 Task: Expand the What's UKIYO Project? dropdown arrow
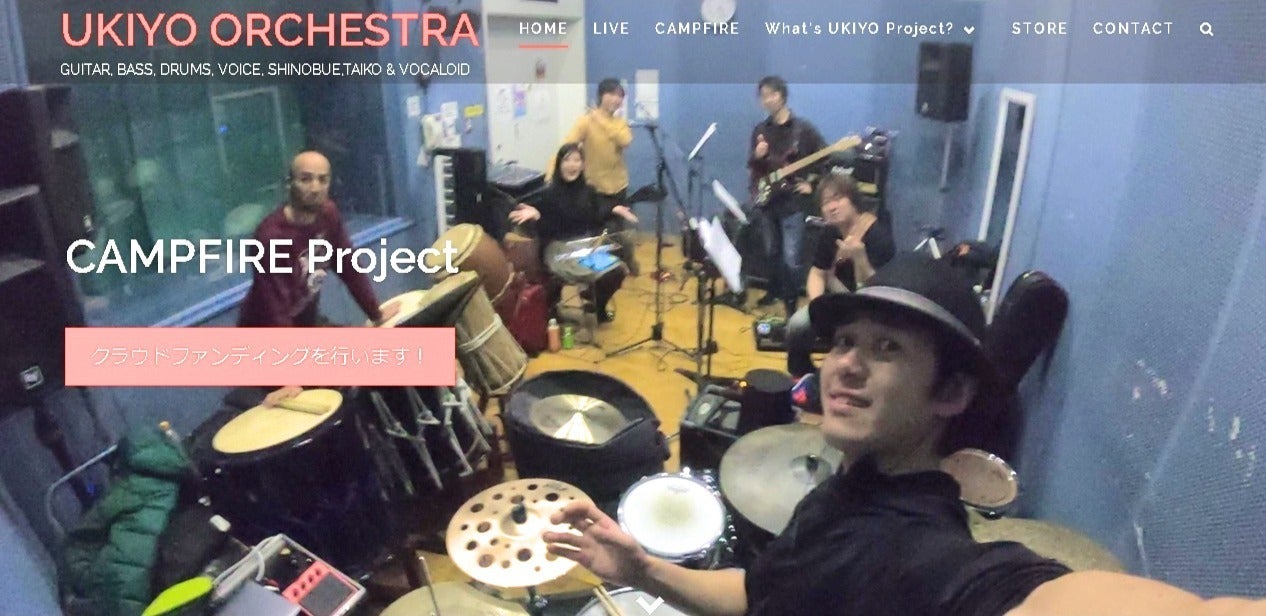pyautogui.click(x=969, y=30)
